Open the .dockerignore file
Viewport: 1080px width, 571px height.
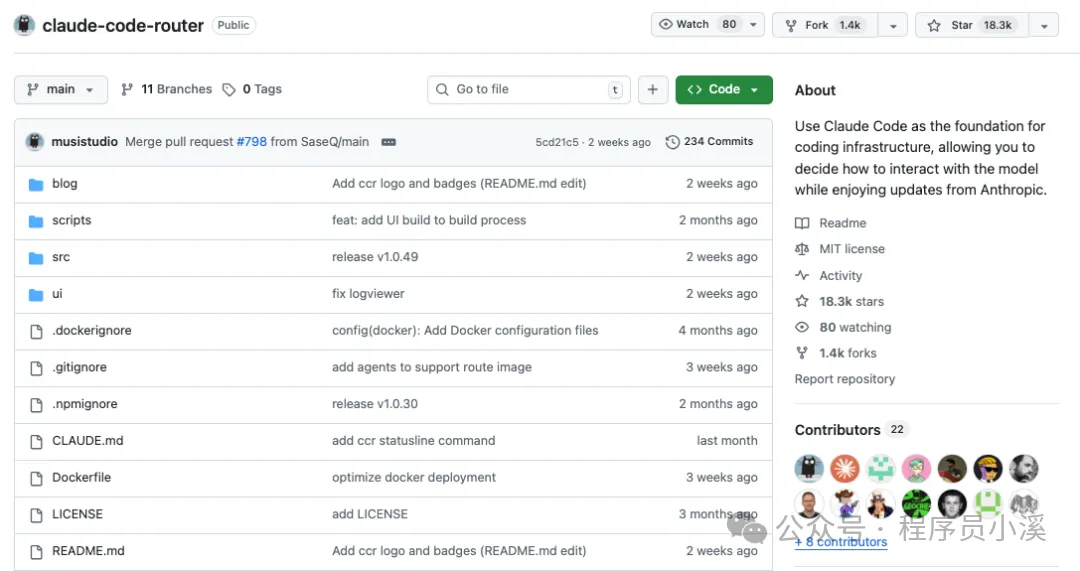[x=92, y=330]
